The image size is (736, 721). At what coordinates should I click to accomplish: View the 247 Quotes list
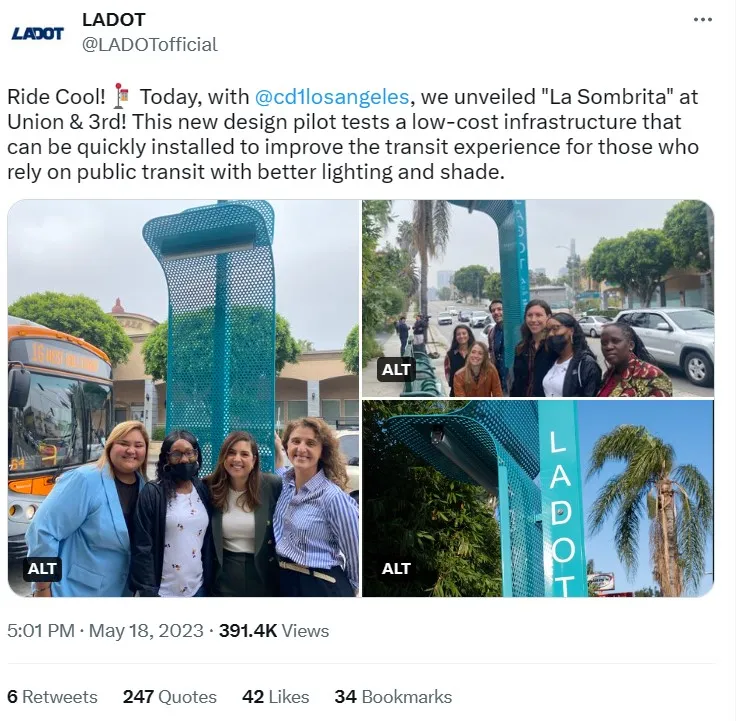pos(169,697)
